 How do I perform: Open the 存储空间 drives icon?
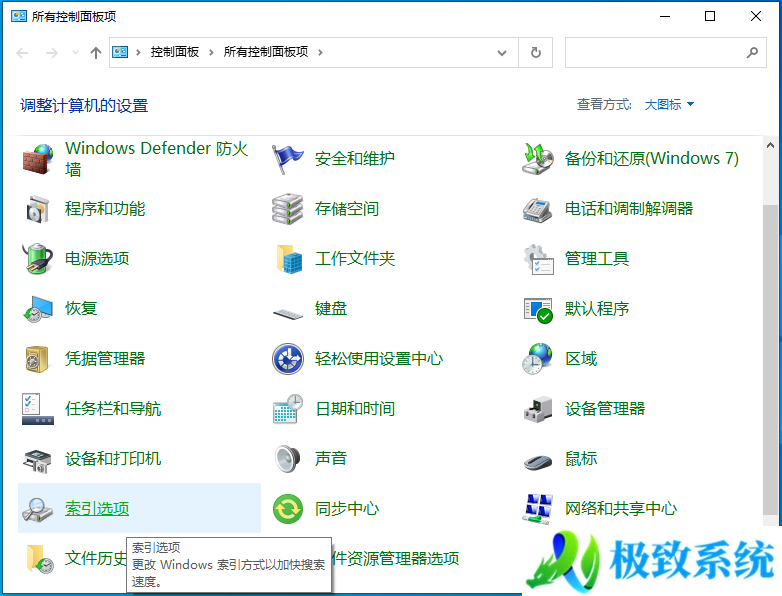click(288, 209)
